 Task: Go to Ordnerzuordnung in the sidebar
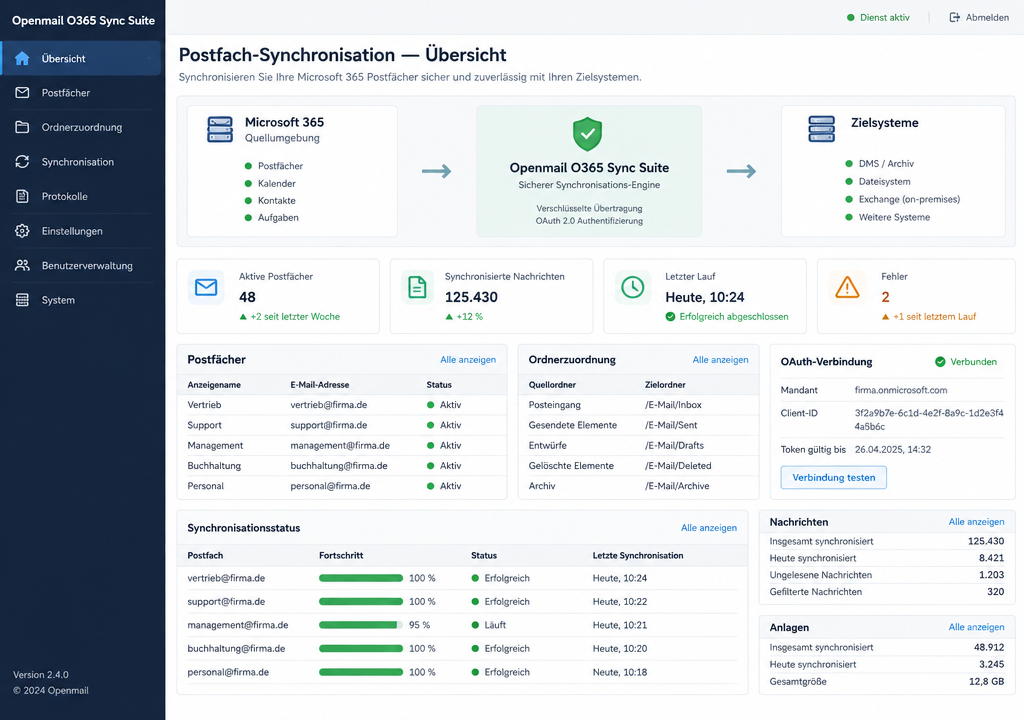[81, 127]
